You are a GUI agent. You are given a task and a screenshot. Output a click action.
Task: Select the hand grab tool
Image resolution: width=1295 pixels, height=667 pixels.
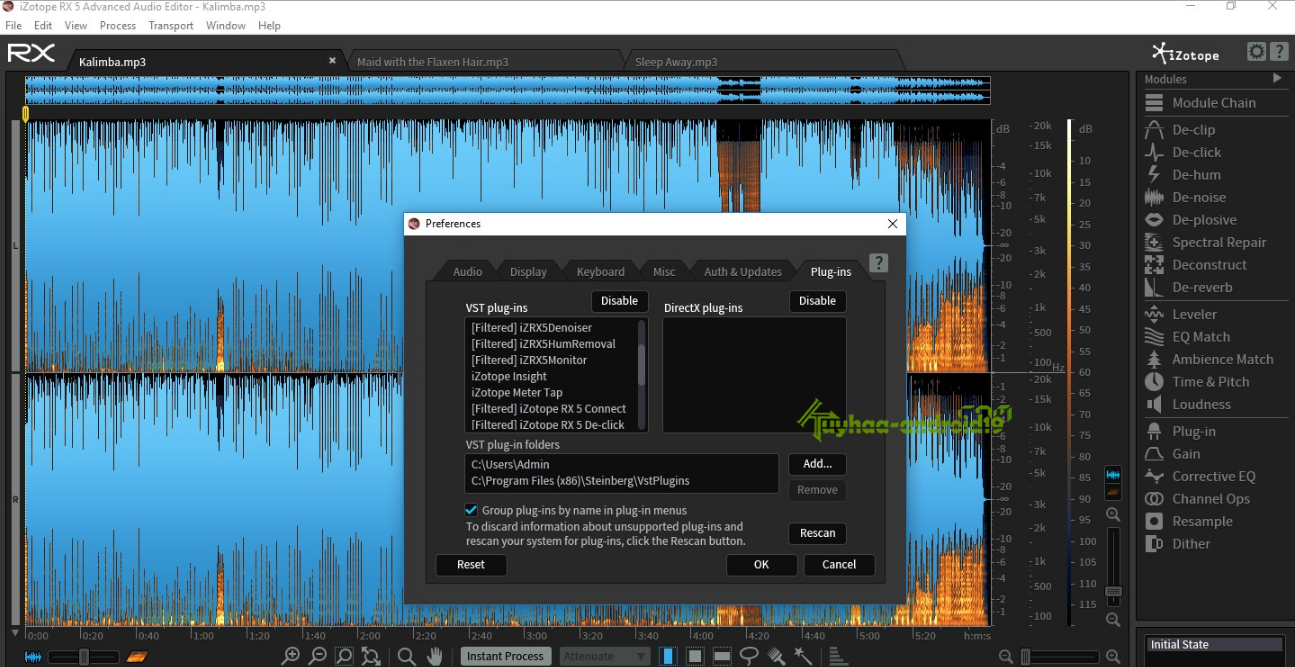[x=434, y=656]
